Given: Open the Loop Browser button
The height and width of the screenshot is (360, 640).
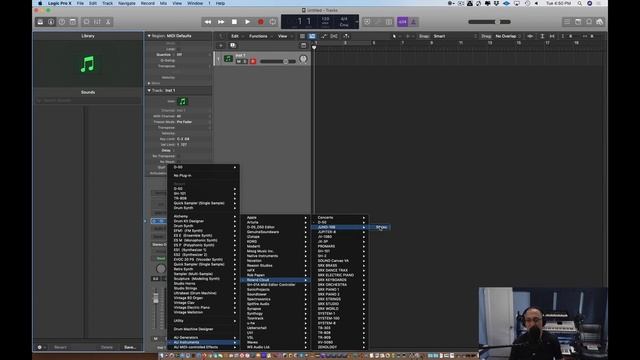Looking at the screenshot, I should tap(589, 22).
